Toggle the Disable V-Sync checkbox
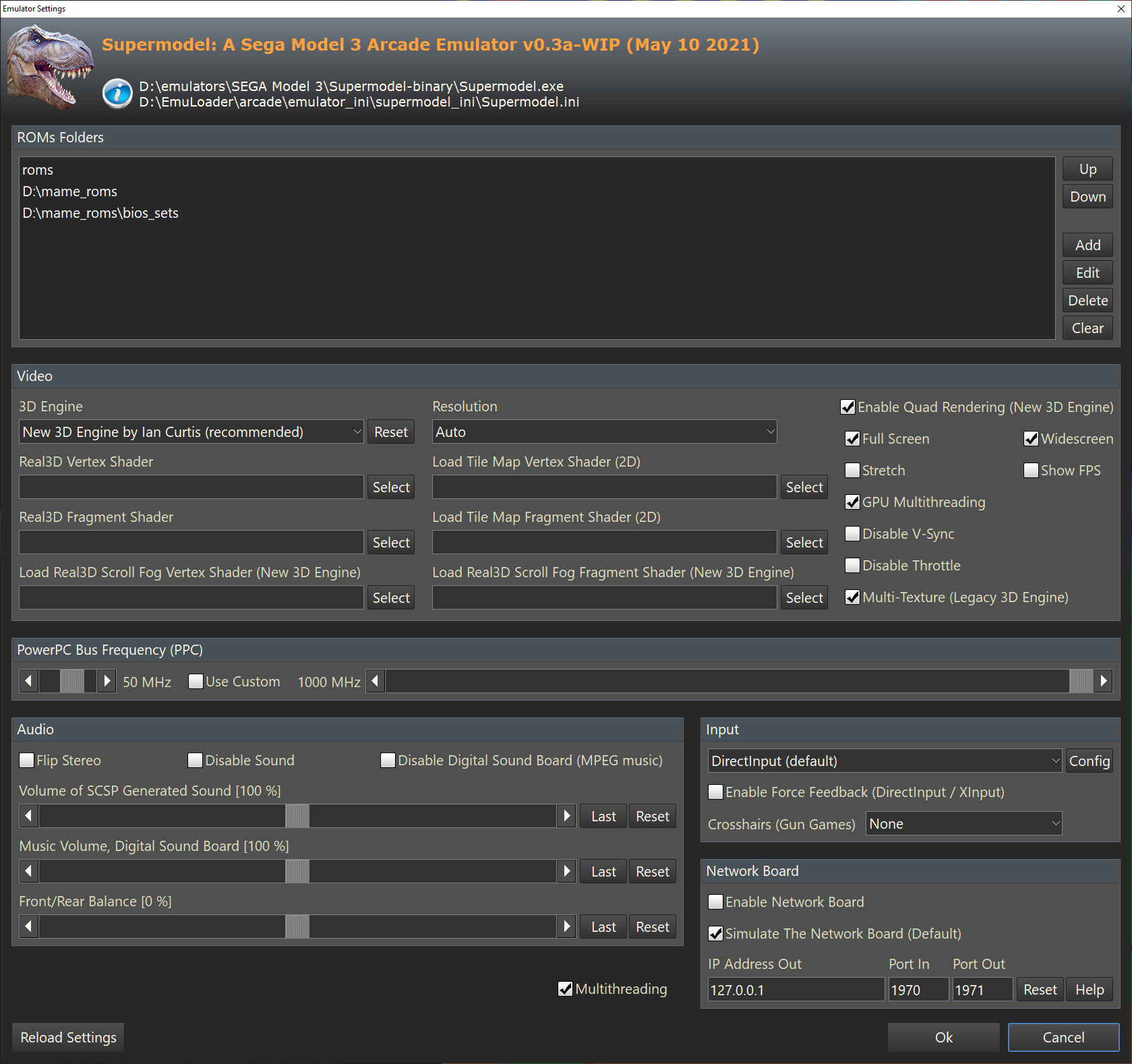Screen dimensions: 1132x1064 point(853,534)
